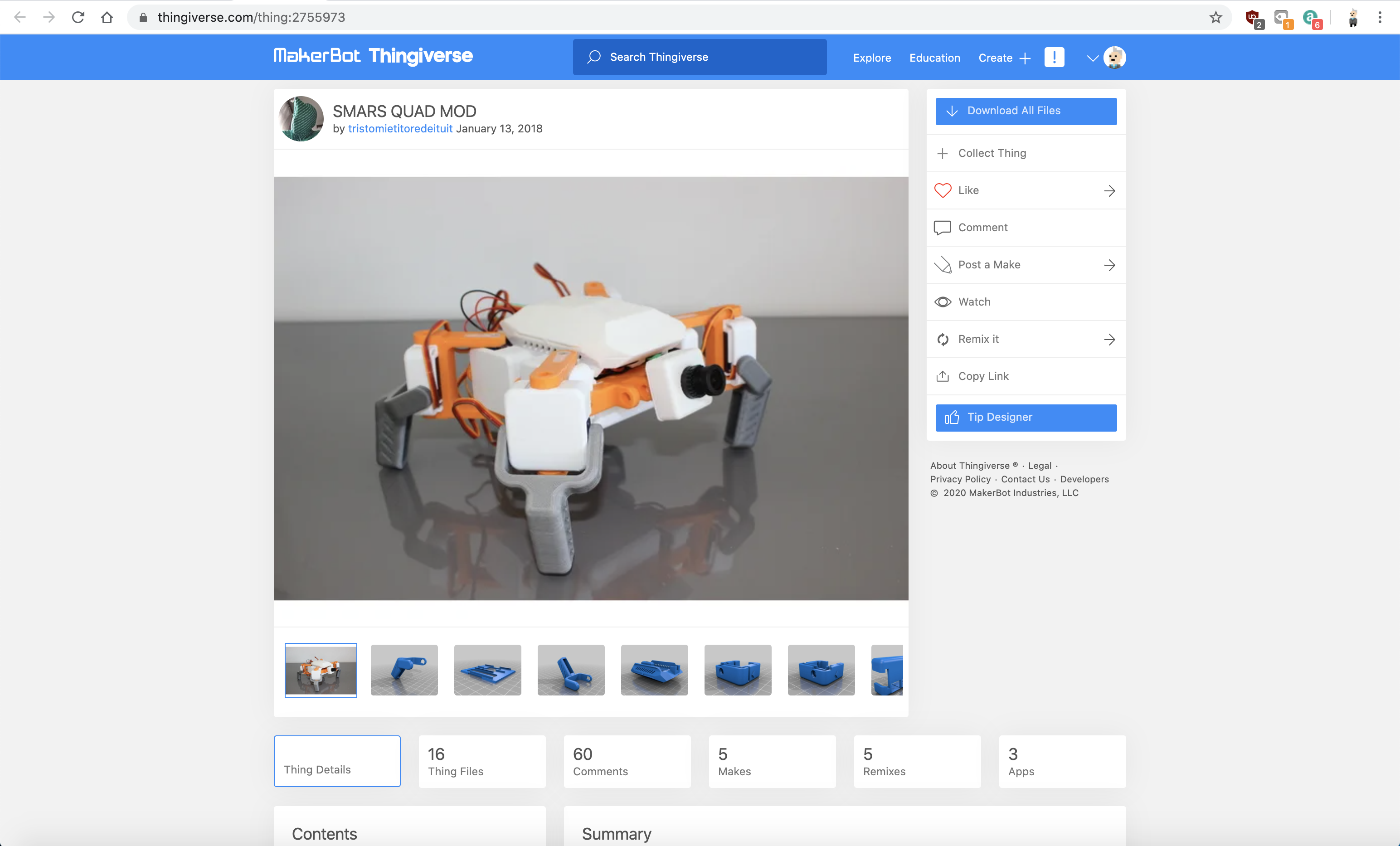
Task: Open the 16 Thing Files tab
Action: point(482,761)
